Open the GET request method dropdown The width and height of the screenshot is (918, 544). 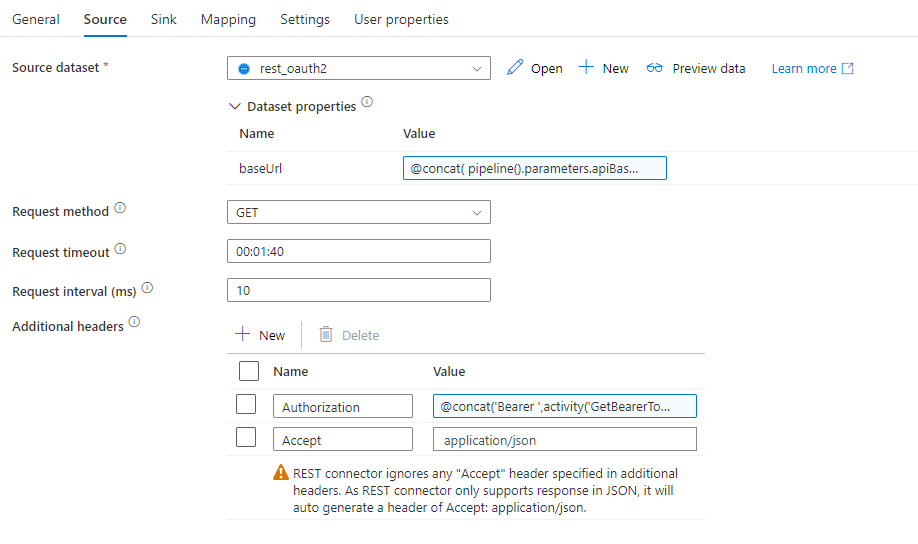pyautogui.click(x=359, y=212)
